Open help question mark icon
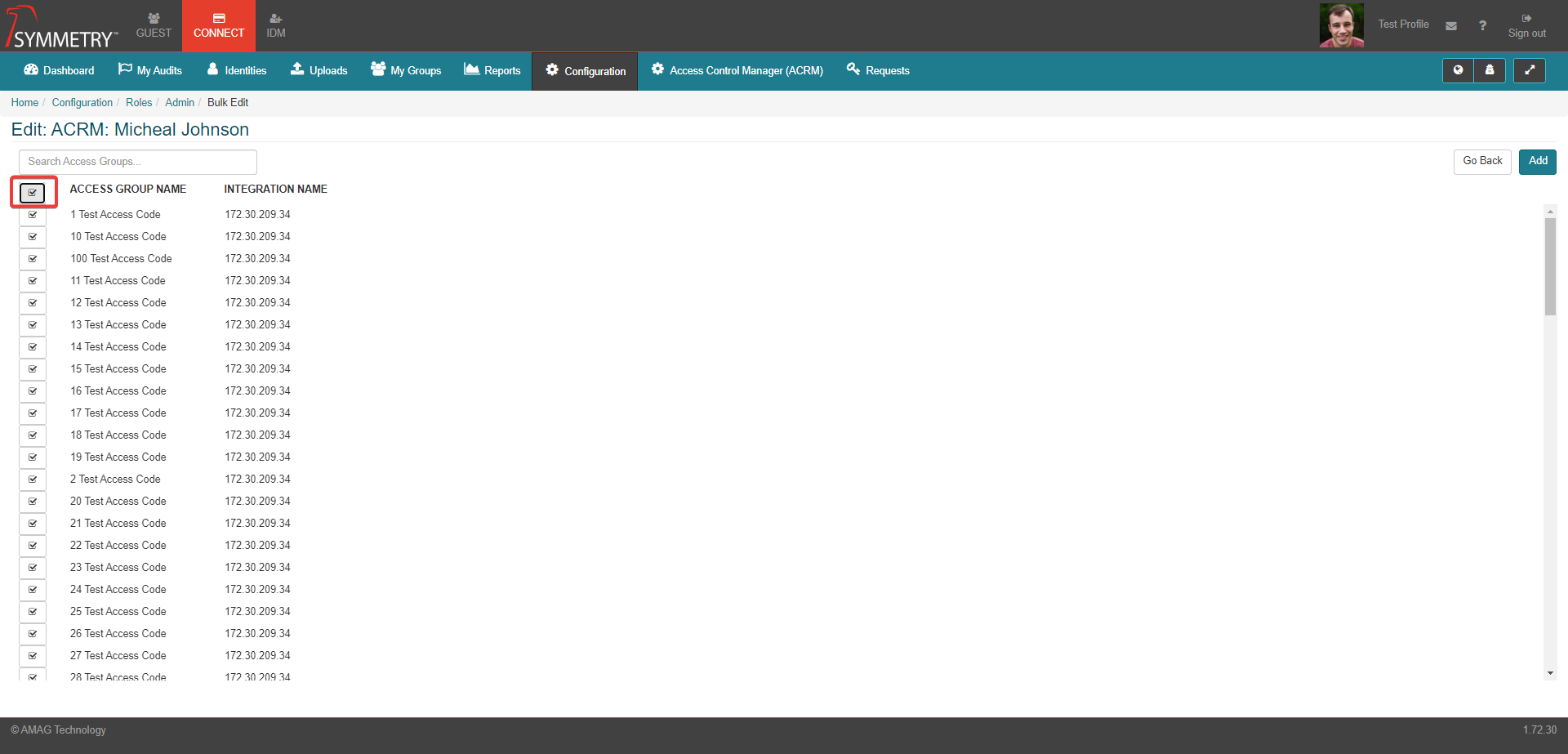 click(1482, 26)
